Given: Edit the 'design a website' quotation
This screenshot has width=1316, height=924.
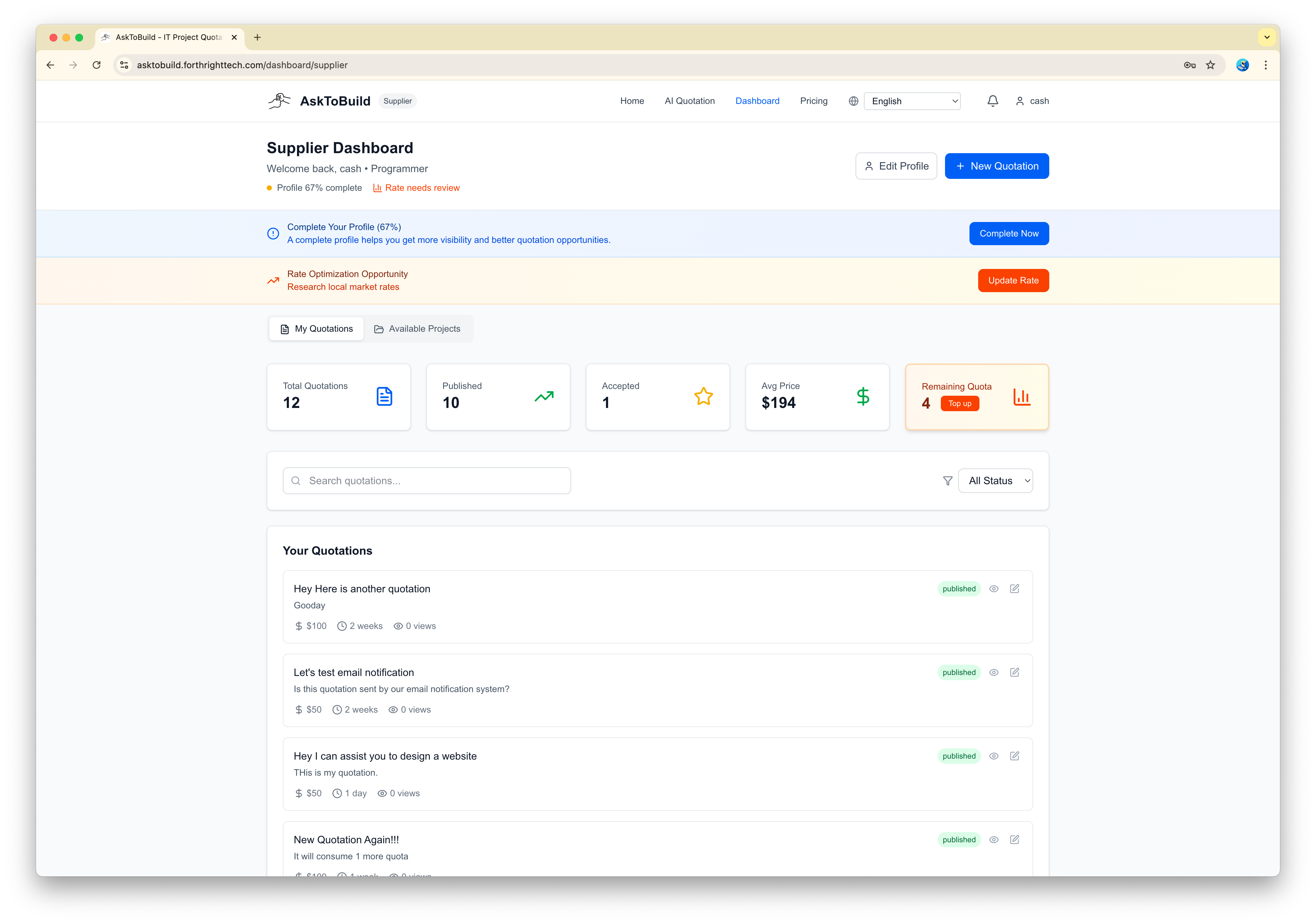Looking at the screenshot, I should tap(1015, 756).
